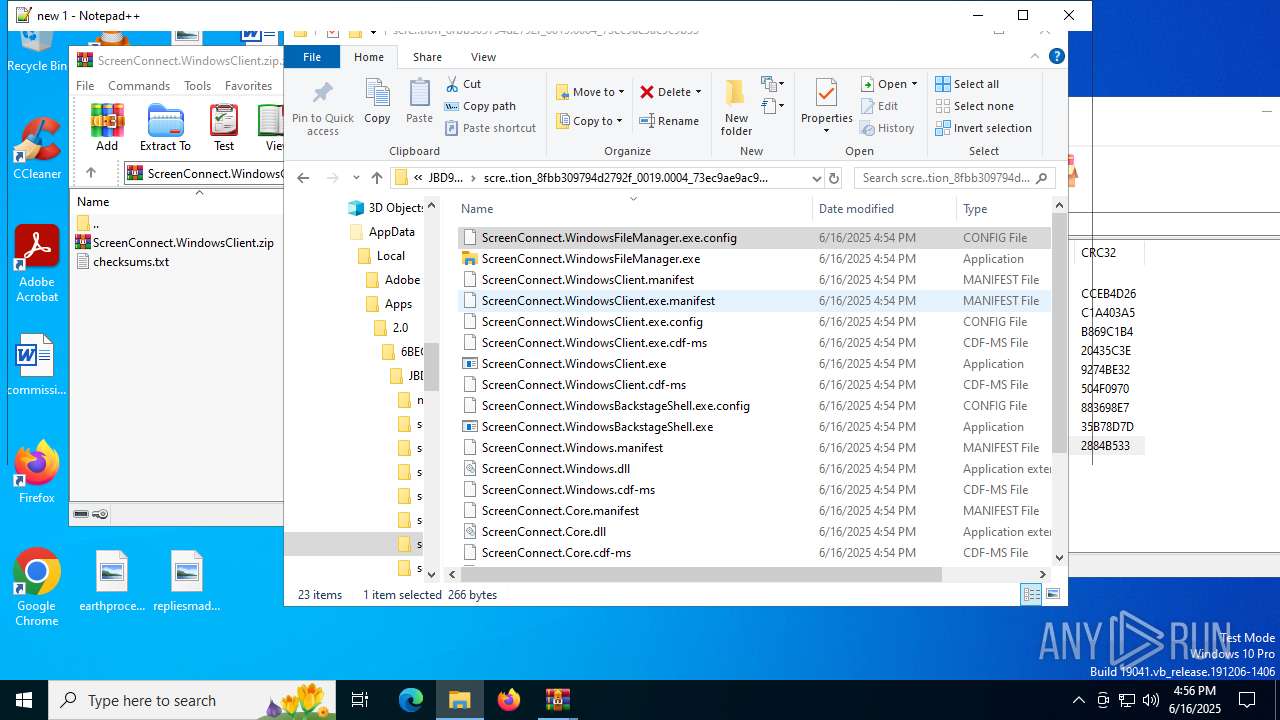The image size is (1280, 720).
Task: Select checksums.txt in WinRAR
Action: click(x=131, y=262)
